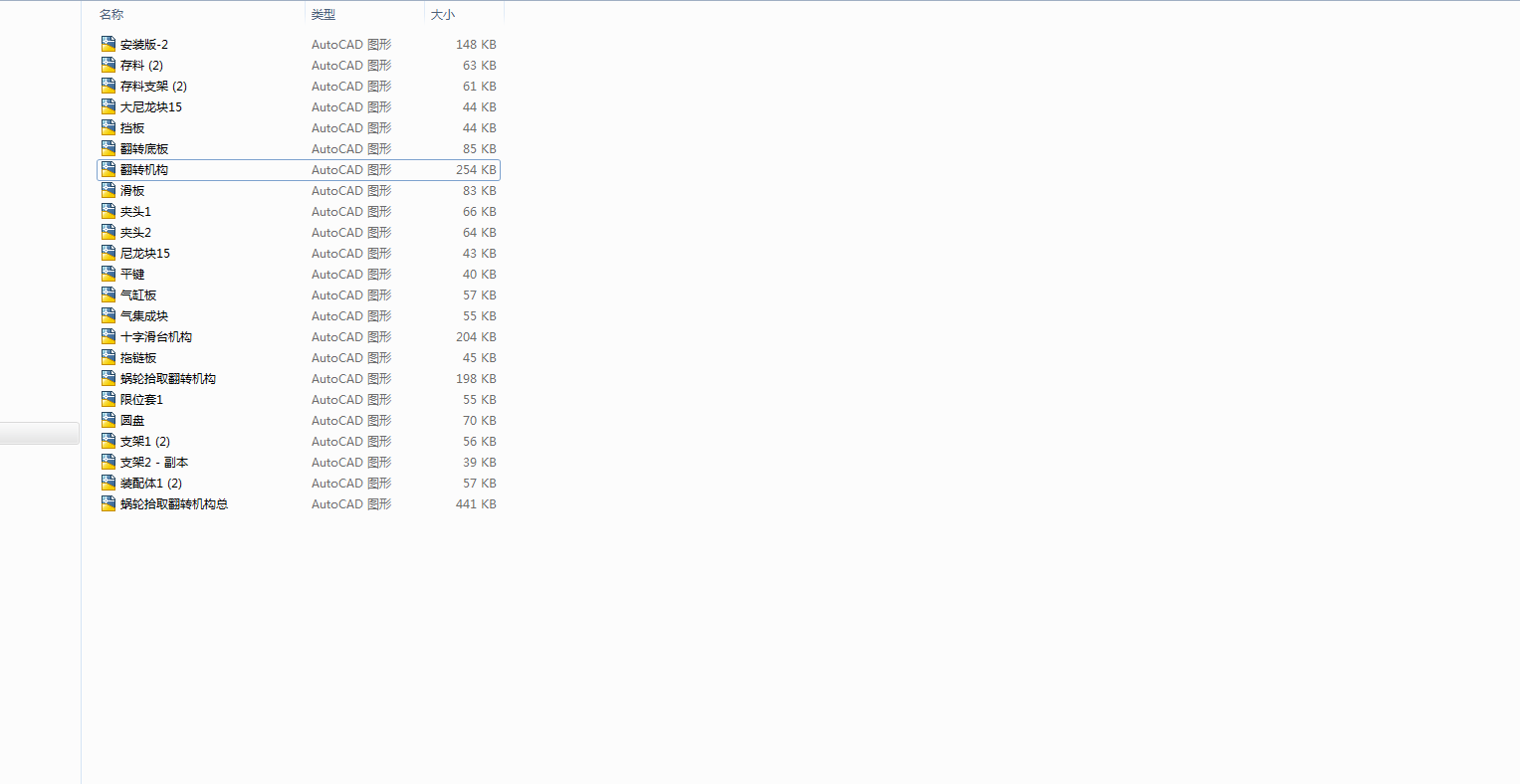
Task: Click the 254 KB size value
Action: tap(476, 170)
